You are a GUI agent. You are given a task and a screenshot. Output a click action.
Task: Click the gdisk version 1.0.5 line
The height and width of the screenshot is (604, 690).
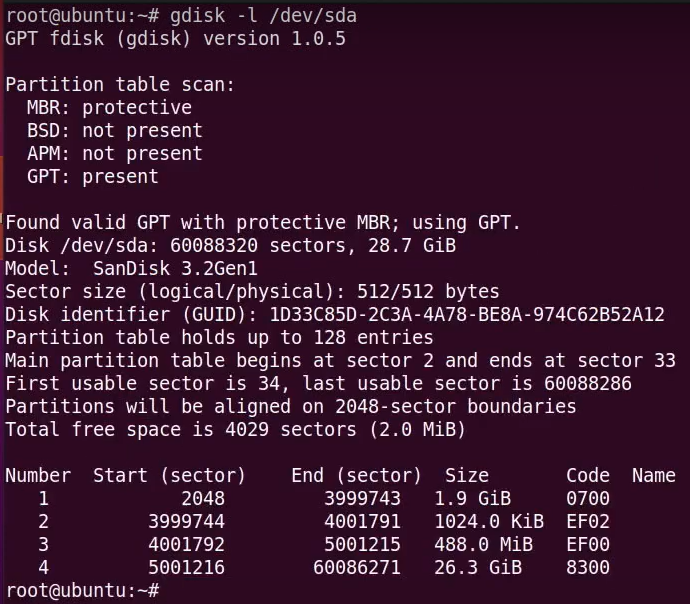pyautogui.click(x=176, y=38)
